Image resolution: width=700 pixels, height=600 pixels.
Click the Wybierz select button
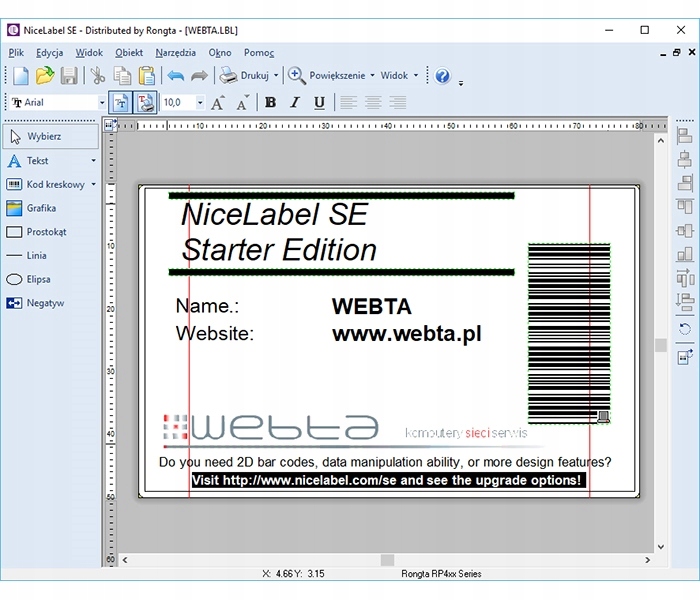51,137
